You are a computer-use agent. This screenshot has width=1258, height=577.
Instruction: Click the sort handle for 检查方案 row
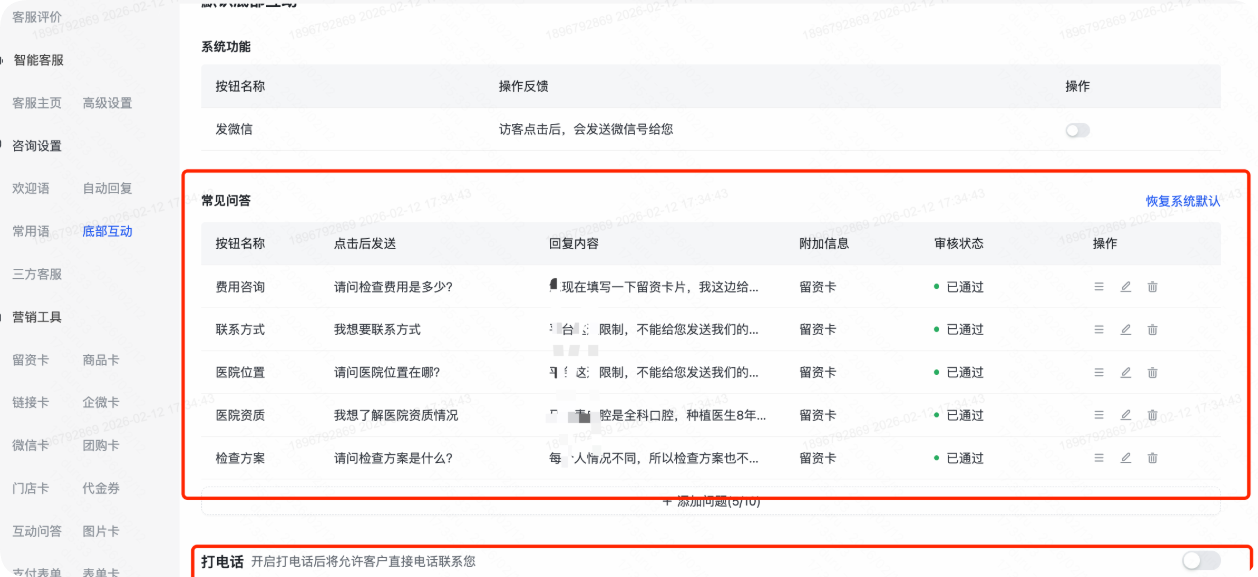click(1099, 458)
